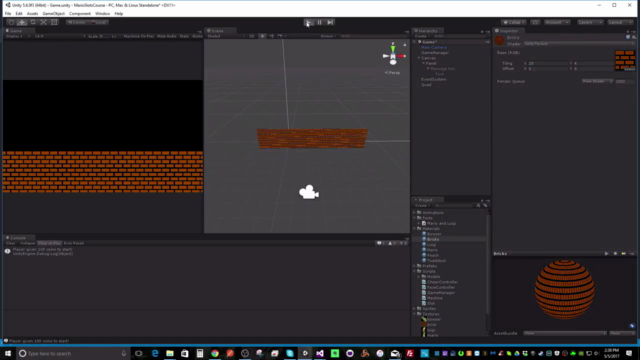Collapse the Materials folder

pyautogui.click(x=415, y=229)
